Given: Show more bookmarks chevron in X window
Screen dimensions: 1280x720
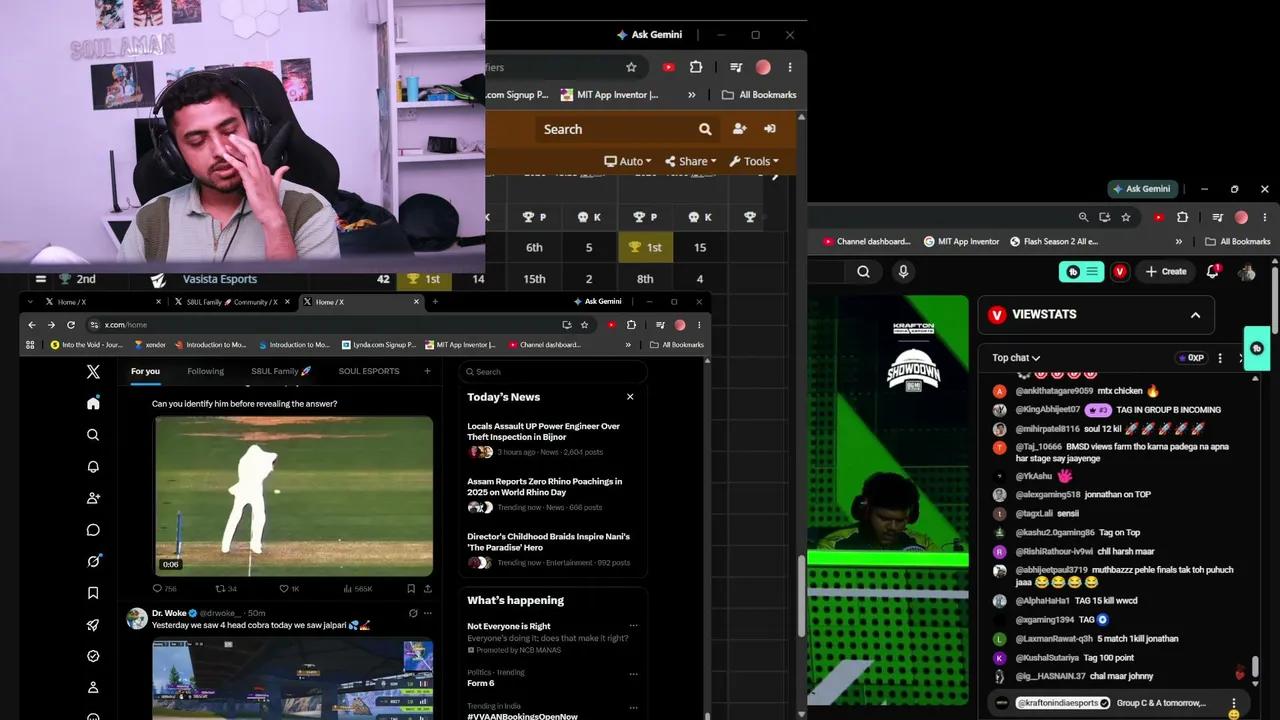Looking at the screenshot, I should (x=628, y=345).
